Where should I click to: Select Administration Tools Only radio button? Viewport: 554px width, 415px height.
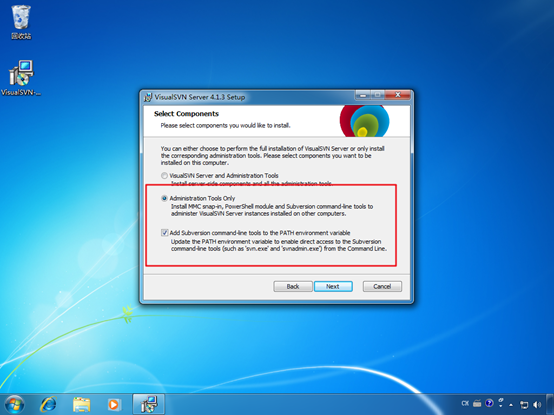point(164,198)
